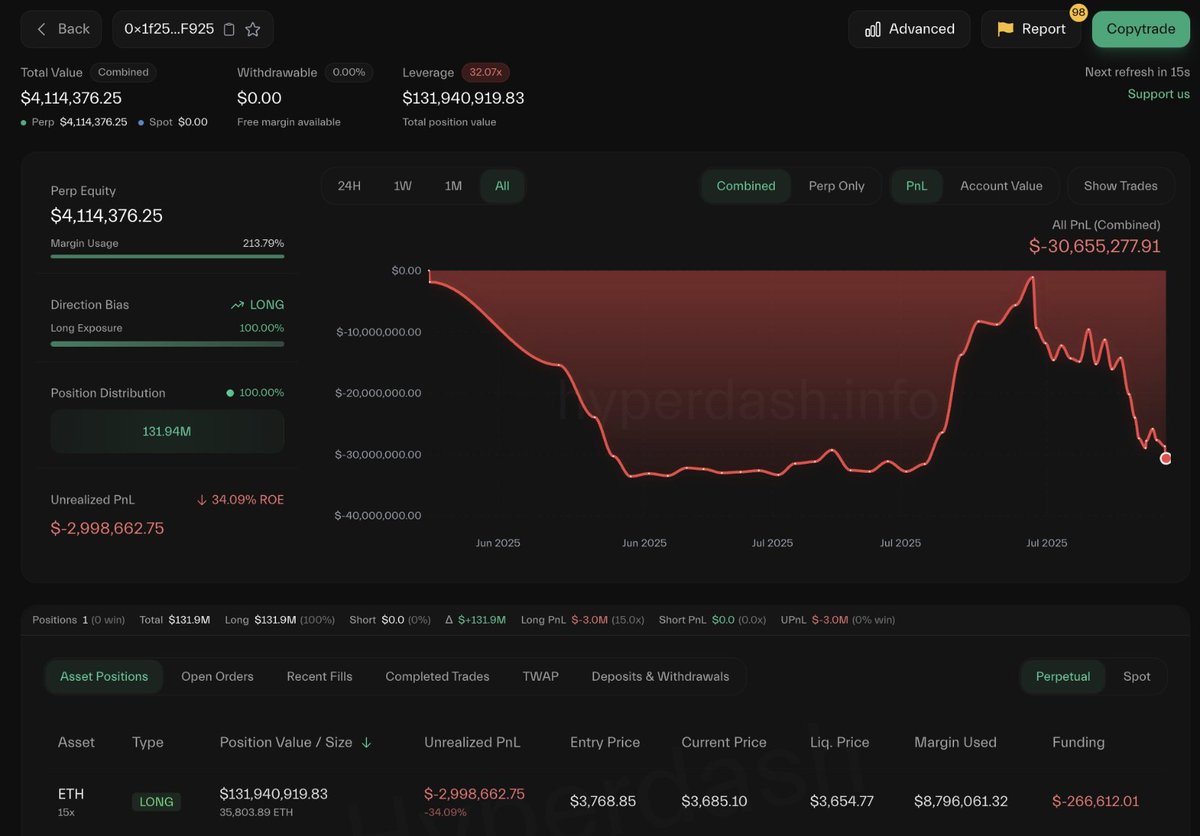The width and height of the screenshot is (1200, 836).
Task: Click the yellow flag icon on Report
Action: (x=1005, y=29)
